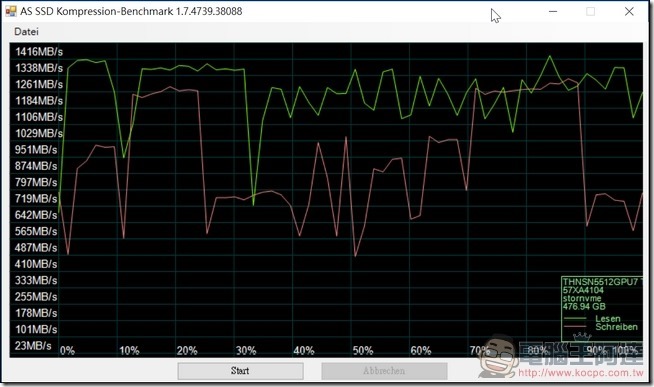Minimize the benchmark window
Viewport: 654px width, 387px height.
click(553, 11)
